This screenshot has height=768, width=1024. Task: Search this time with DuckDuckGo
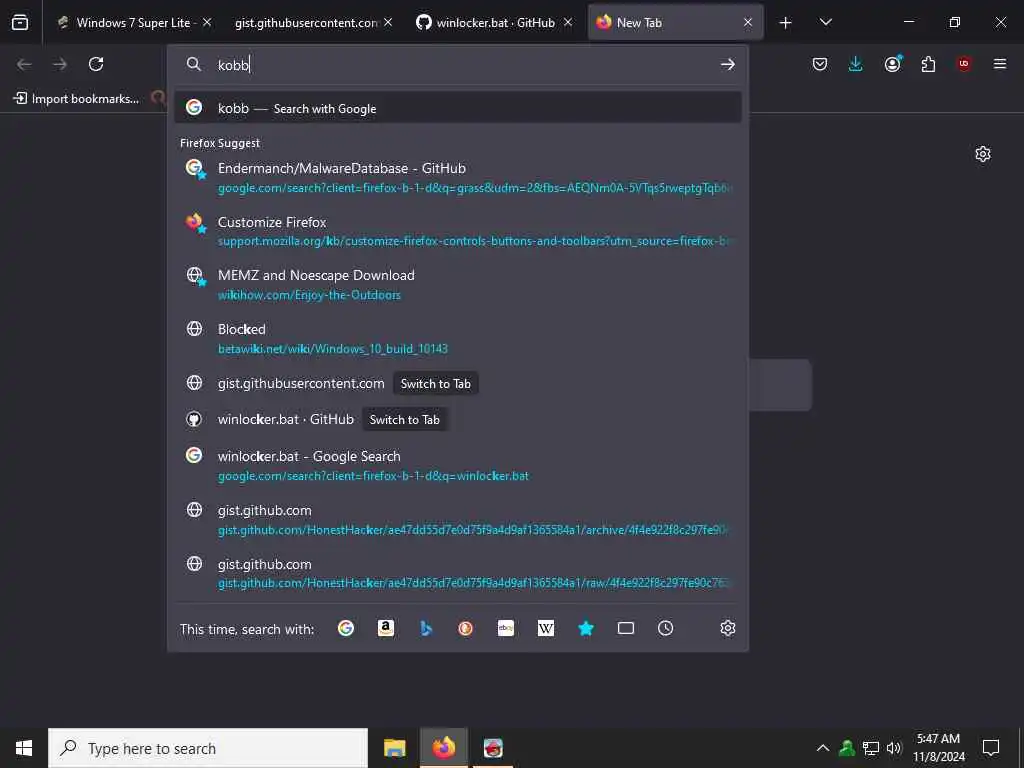tap(466, 628)
